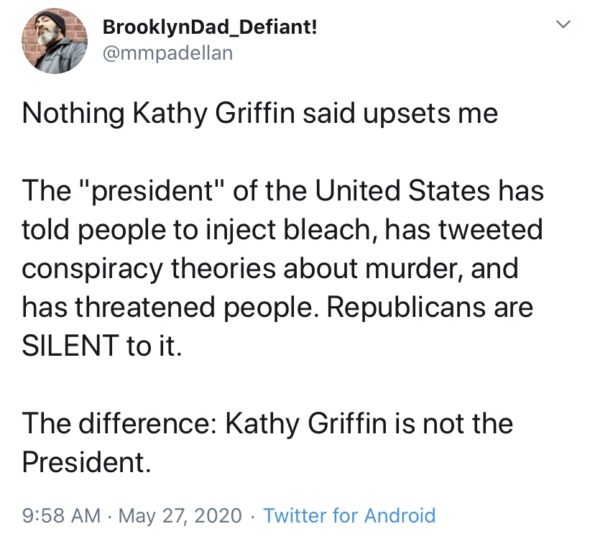Click the line "Nothing Kathy Griffin said upsets me"

(260, 114)
